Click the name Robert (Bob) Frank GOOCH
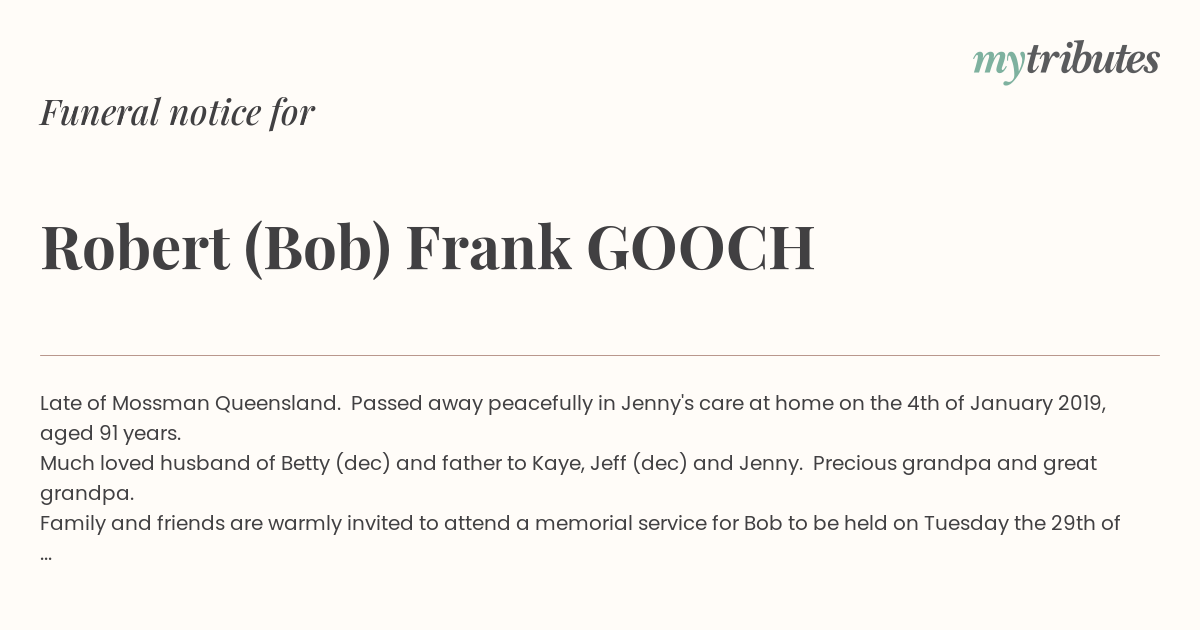This screenshot has width=1200, height=630. coord(428,248)
